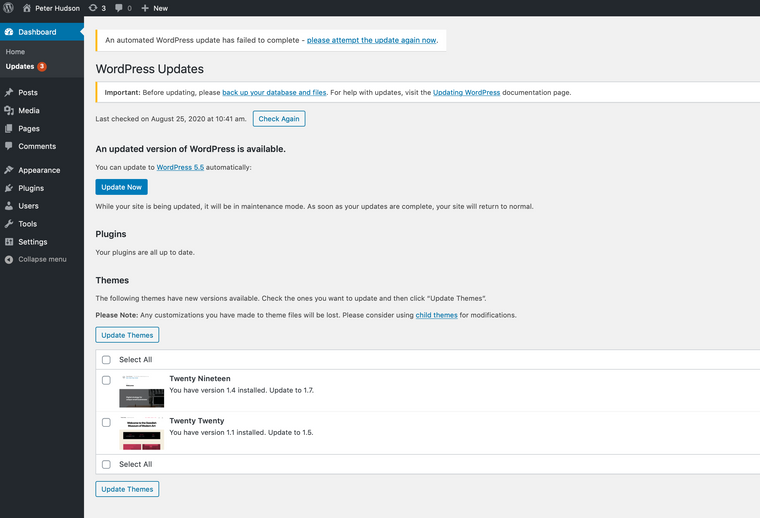Tick the Twenty Nineteen theme checkbox
760x518 pixels.
[106, 380]
